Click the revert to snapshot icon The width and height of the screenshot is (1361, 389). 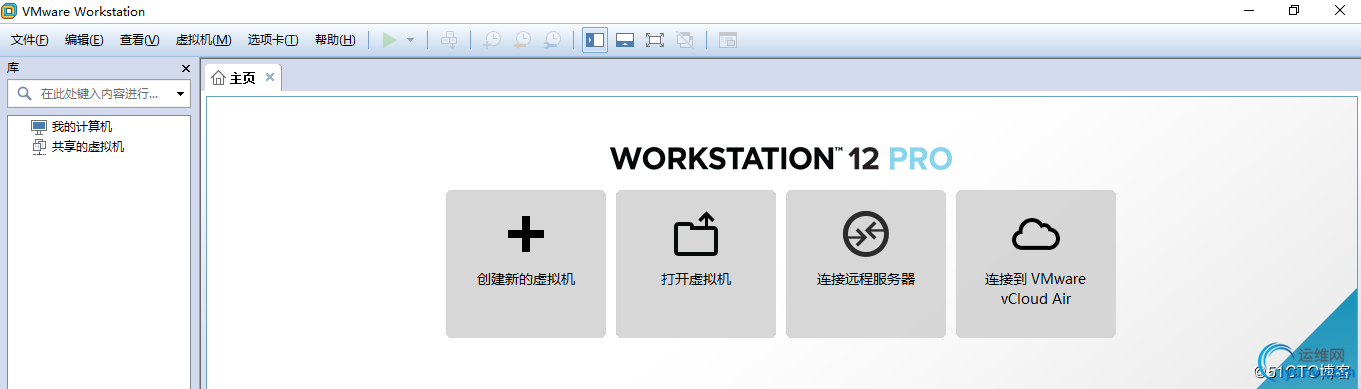(x=522, y=40)
